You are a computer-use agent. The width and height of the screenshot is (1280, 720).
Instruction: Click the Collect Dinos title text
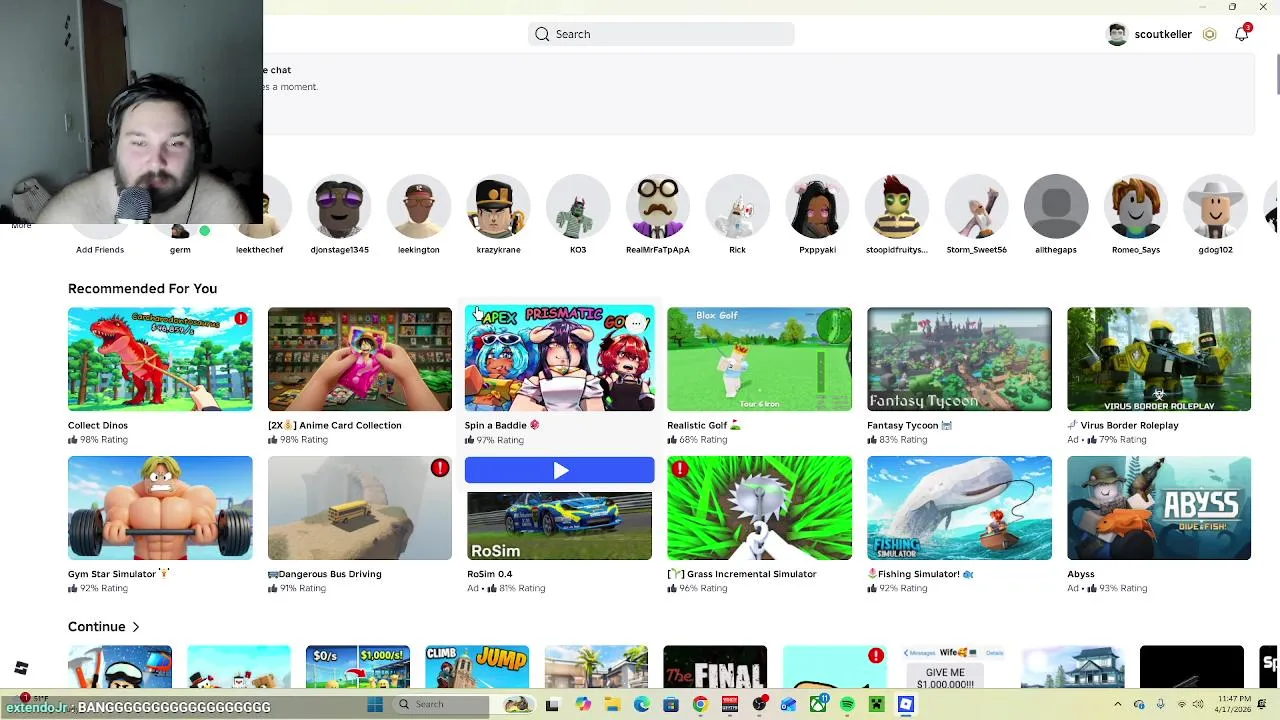click(x=98, y=425)
